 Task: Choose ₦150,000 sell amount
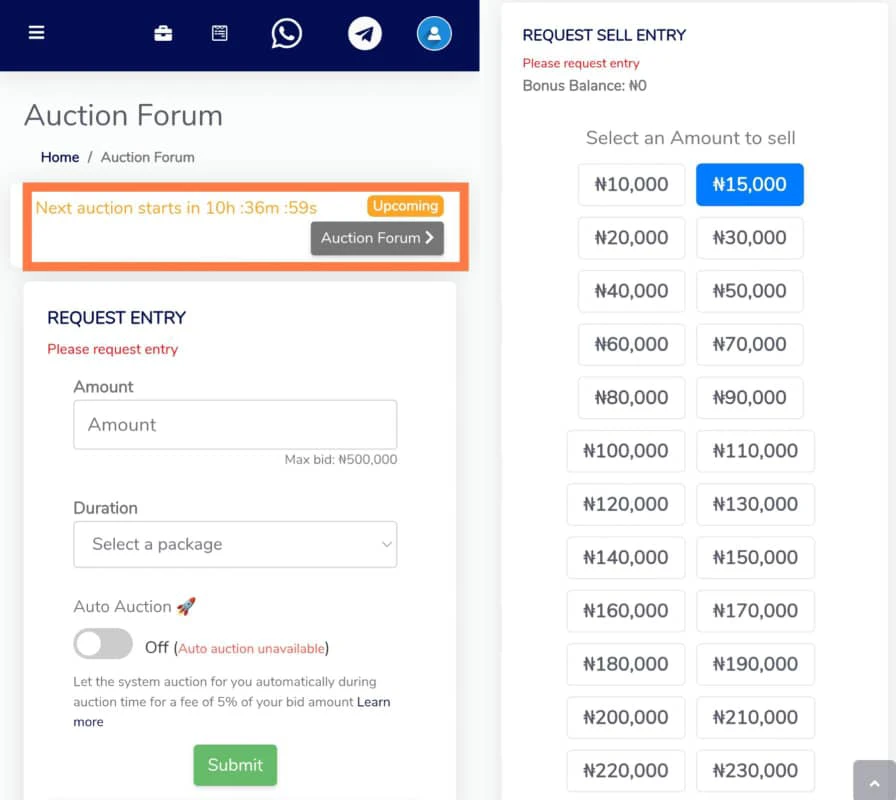pyautogui.click(x=755, y=557)
